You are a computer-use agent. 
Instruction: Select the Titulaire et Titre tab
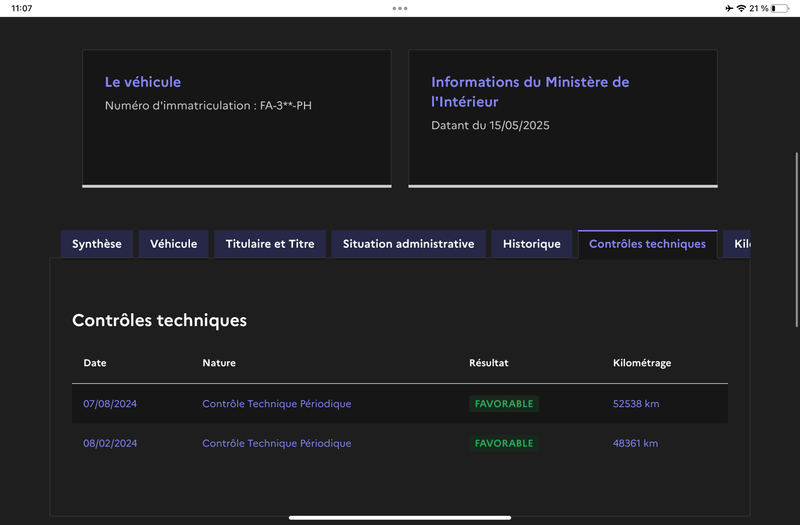(x=270, y=244)
